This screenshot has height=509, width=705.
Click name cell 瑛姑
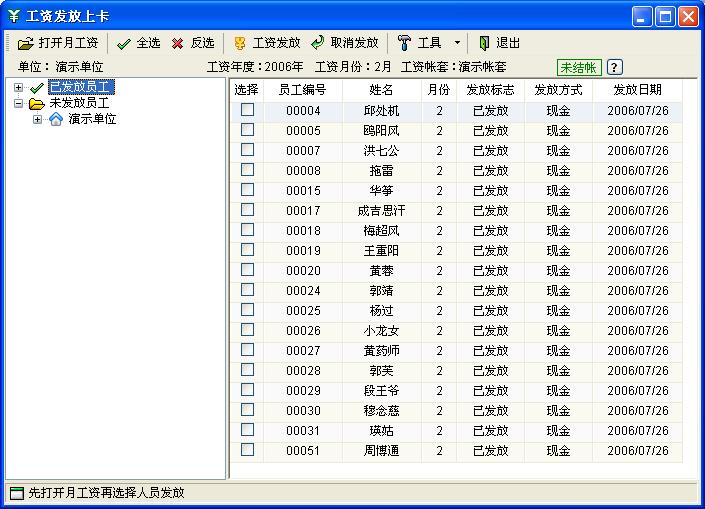coord(381,431)
